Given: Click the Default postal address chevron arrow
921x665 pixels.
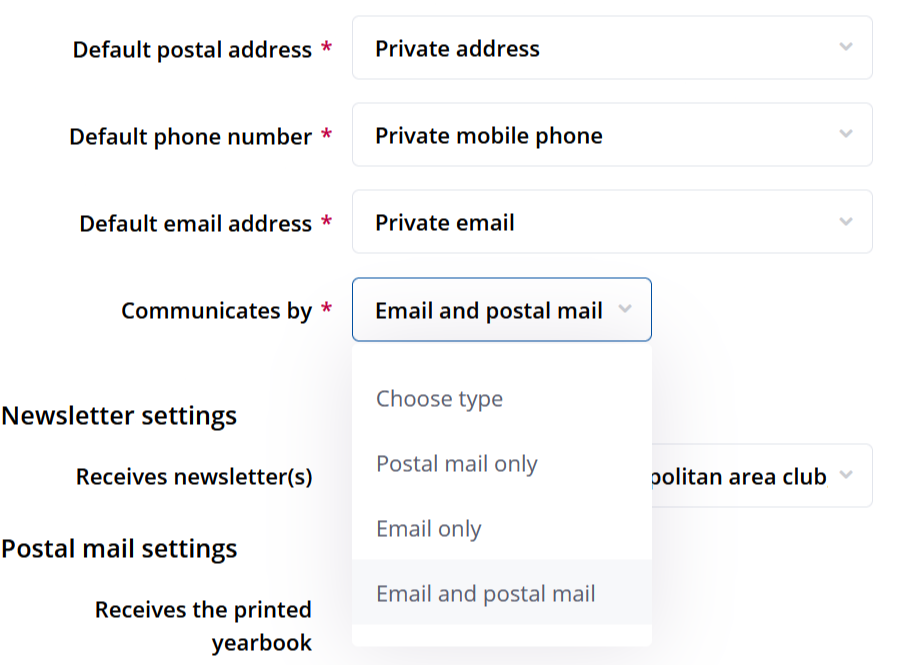Looking at the screenshot, I should pos(846,48).
